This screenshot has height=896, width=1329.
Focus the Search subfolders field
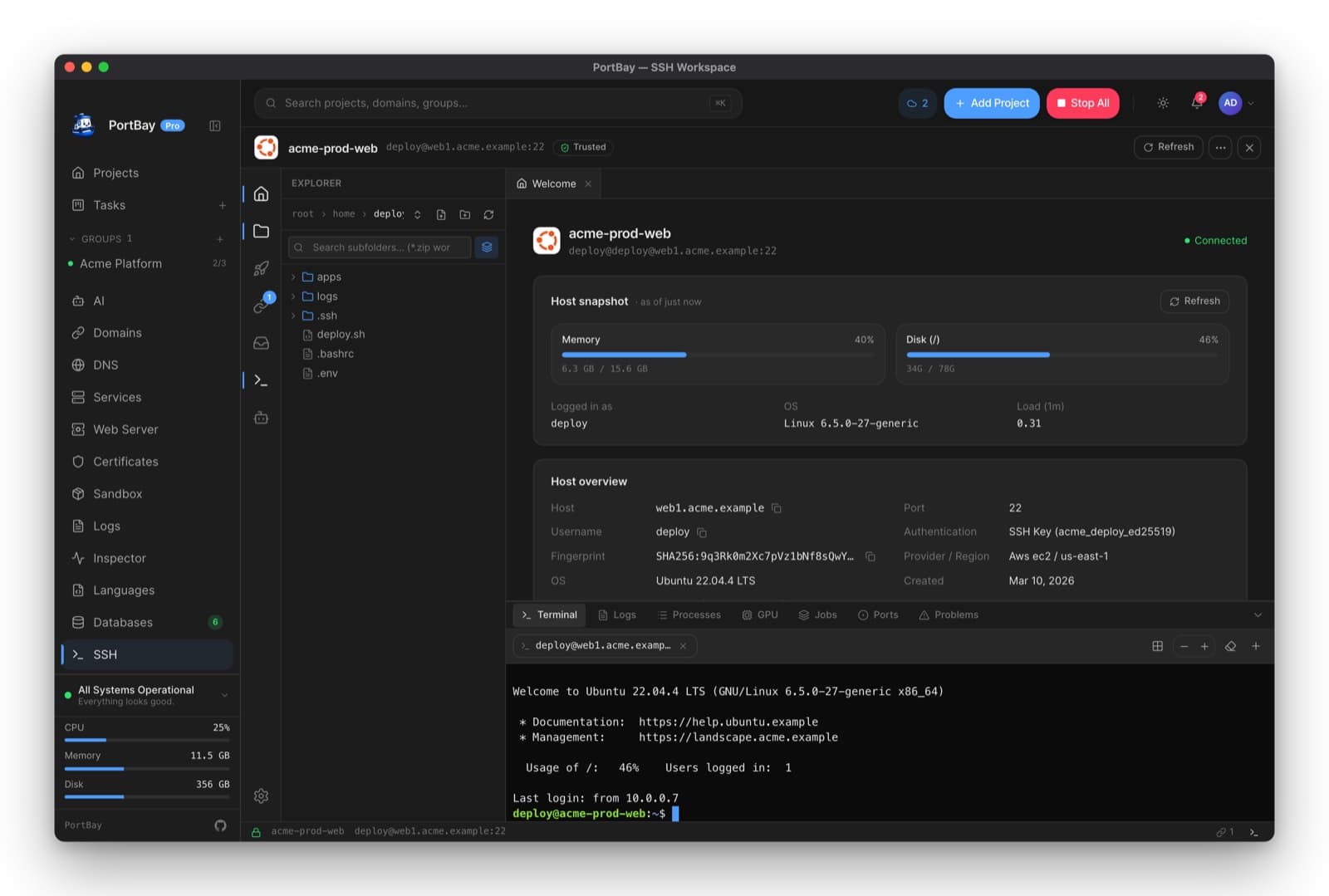(x=380, y=247)
